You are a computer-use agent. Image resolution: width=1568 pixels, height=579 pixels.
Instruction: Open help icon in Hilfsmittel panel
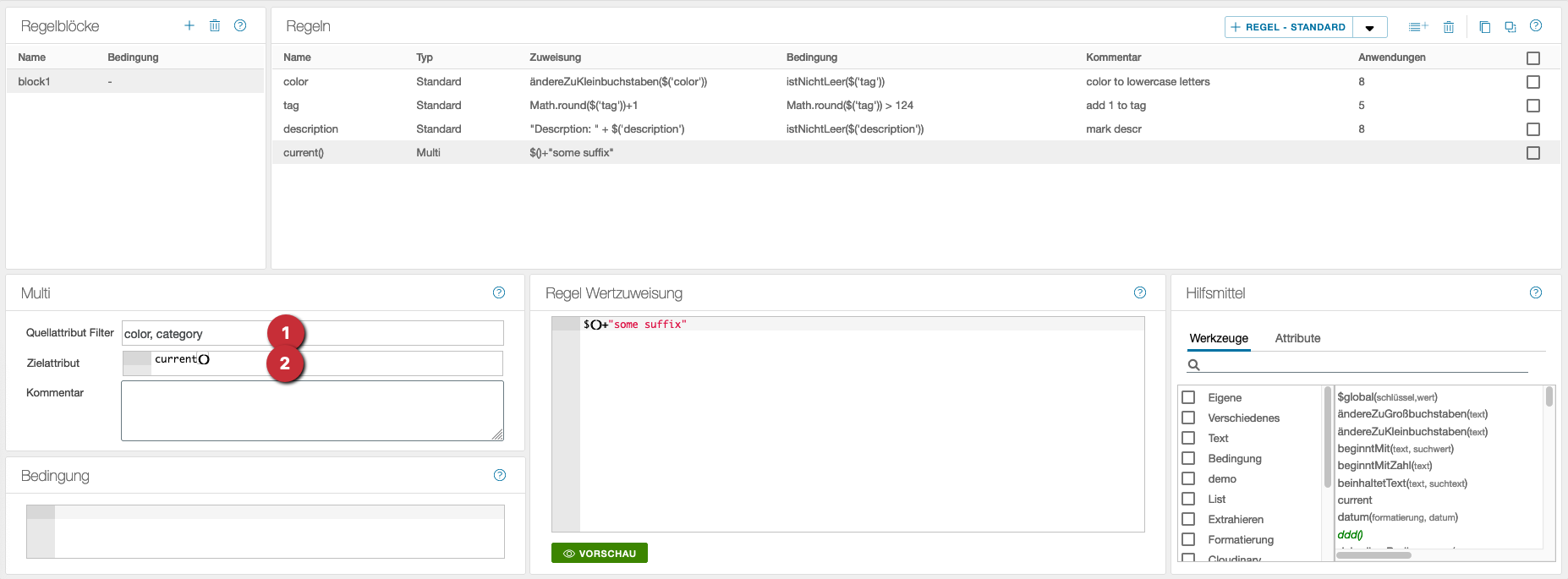tap(1536, 292)
